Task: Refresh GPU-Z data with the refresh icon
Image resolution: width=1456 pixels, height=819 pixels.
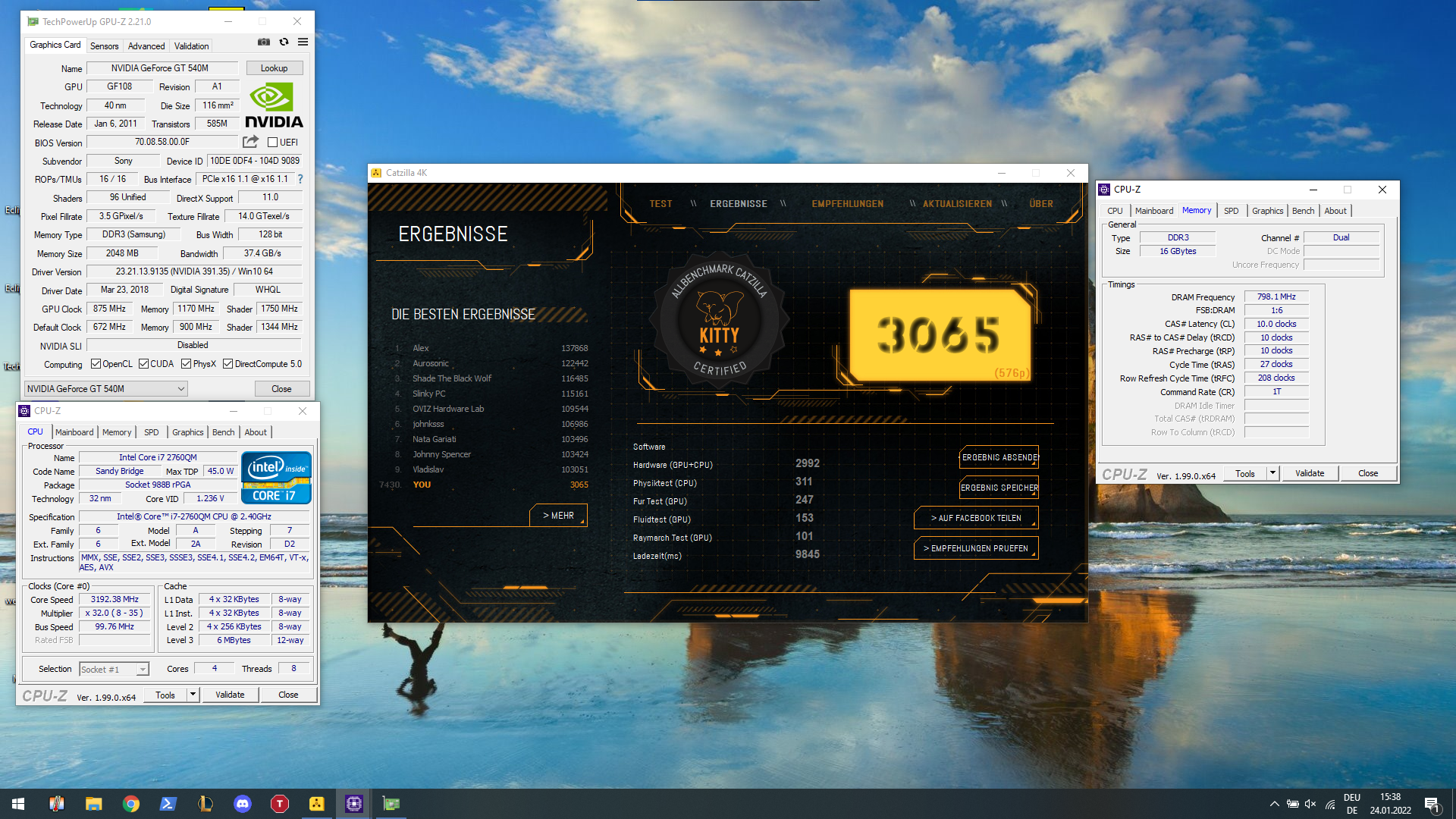Action: coord(284,42)
